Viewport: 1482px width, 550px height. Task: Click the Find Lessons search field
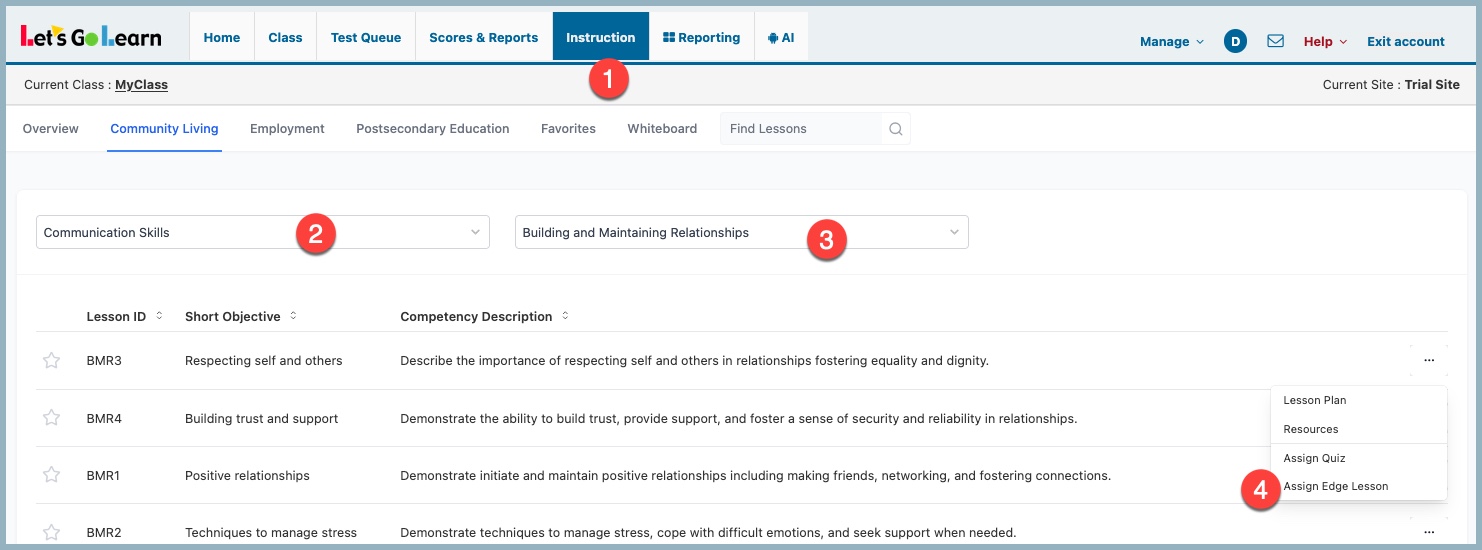coord(800,129)
